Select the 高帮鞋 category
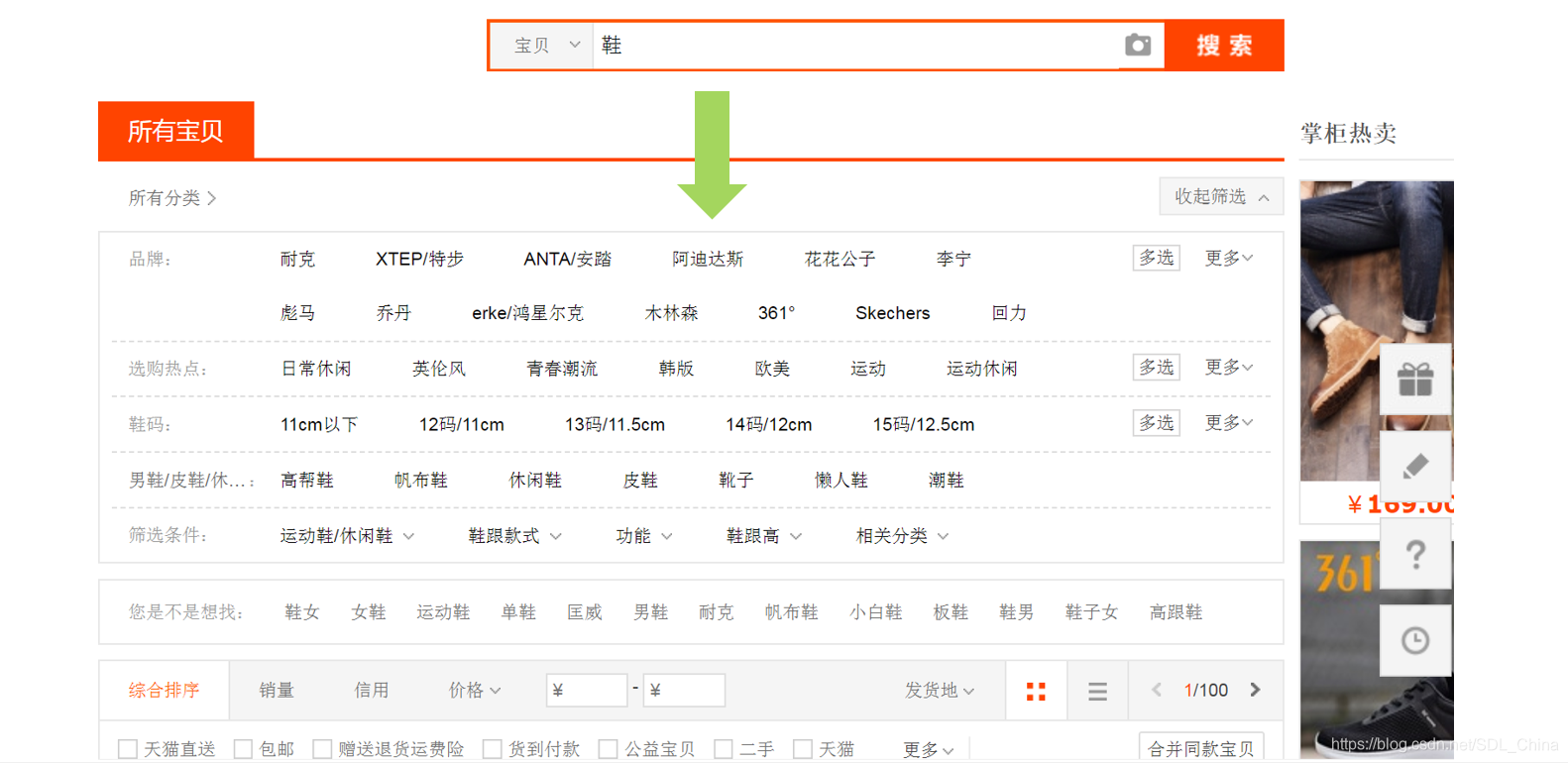 pos(307,481)
